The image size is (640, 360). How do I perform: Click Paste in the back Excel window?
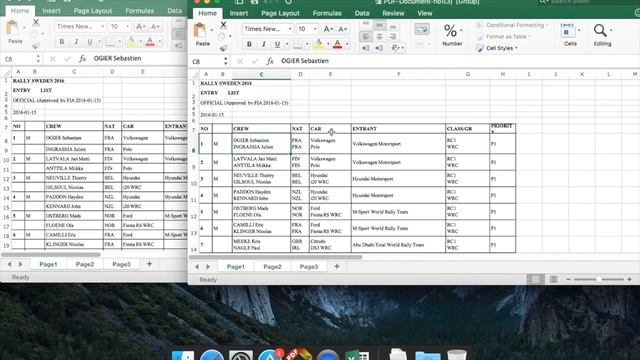tap(14, 32)
